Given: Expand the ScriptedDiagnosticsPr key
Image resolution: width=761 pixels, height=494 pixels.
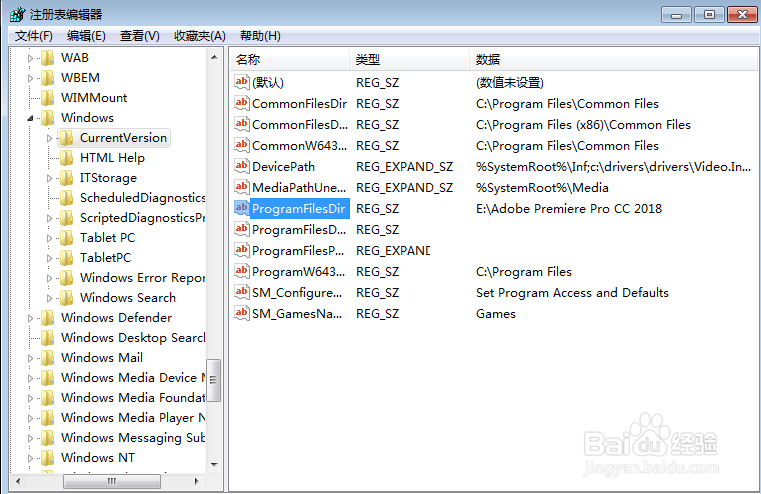Looking at the screenshot, I should point(49,218).
